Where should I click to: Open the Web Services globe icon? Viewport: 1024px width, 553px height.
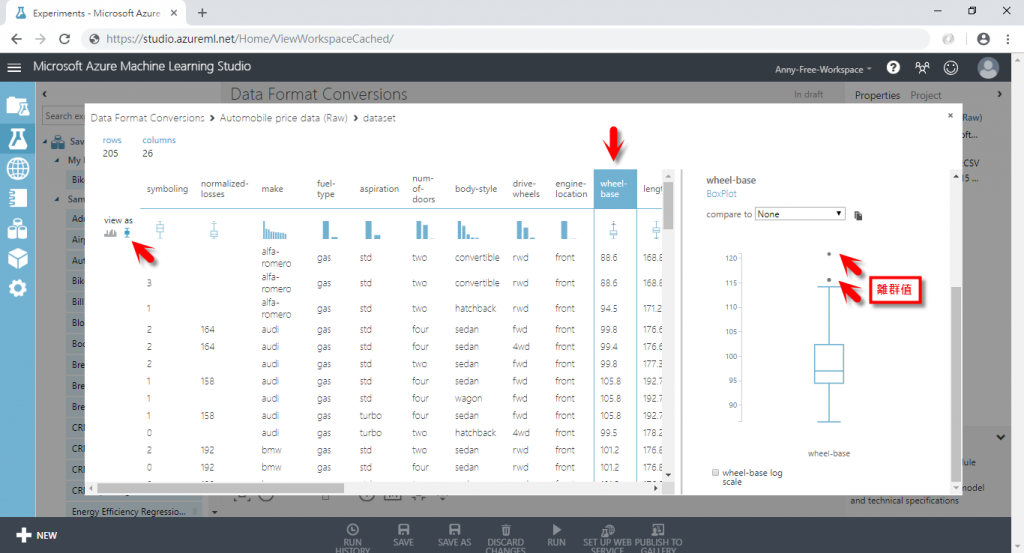coord(18,168)
